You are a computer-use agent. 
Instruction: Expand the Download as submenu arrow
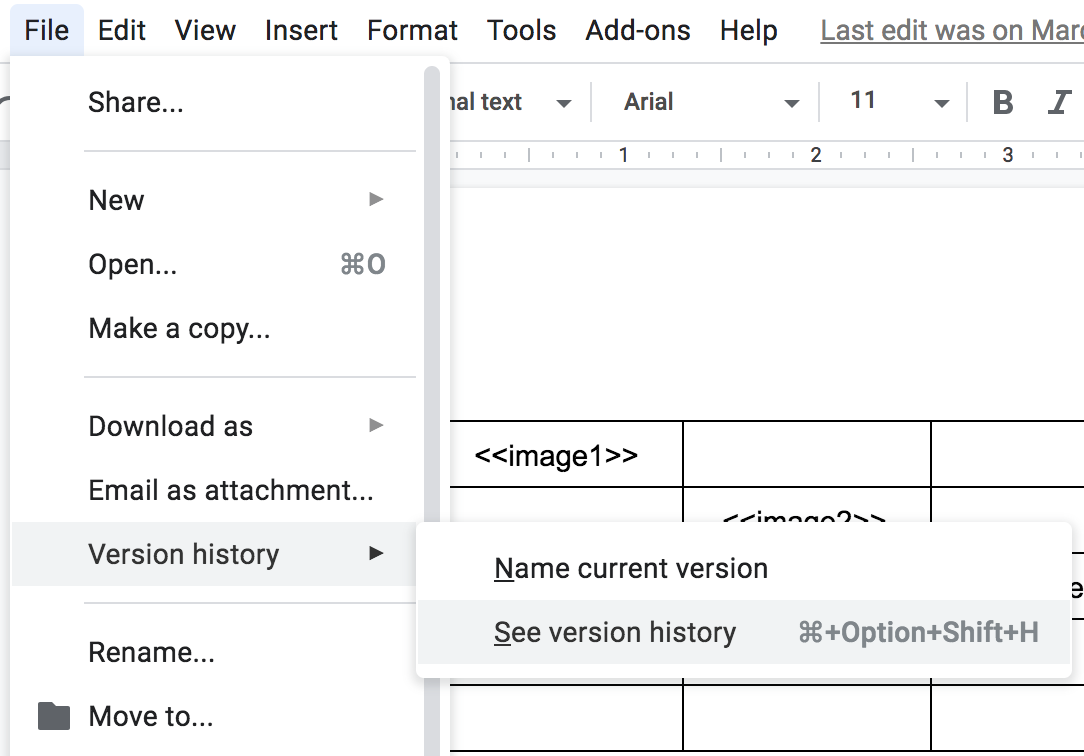pyautogui.click(x=376, y=426)
